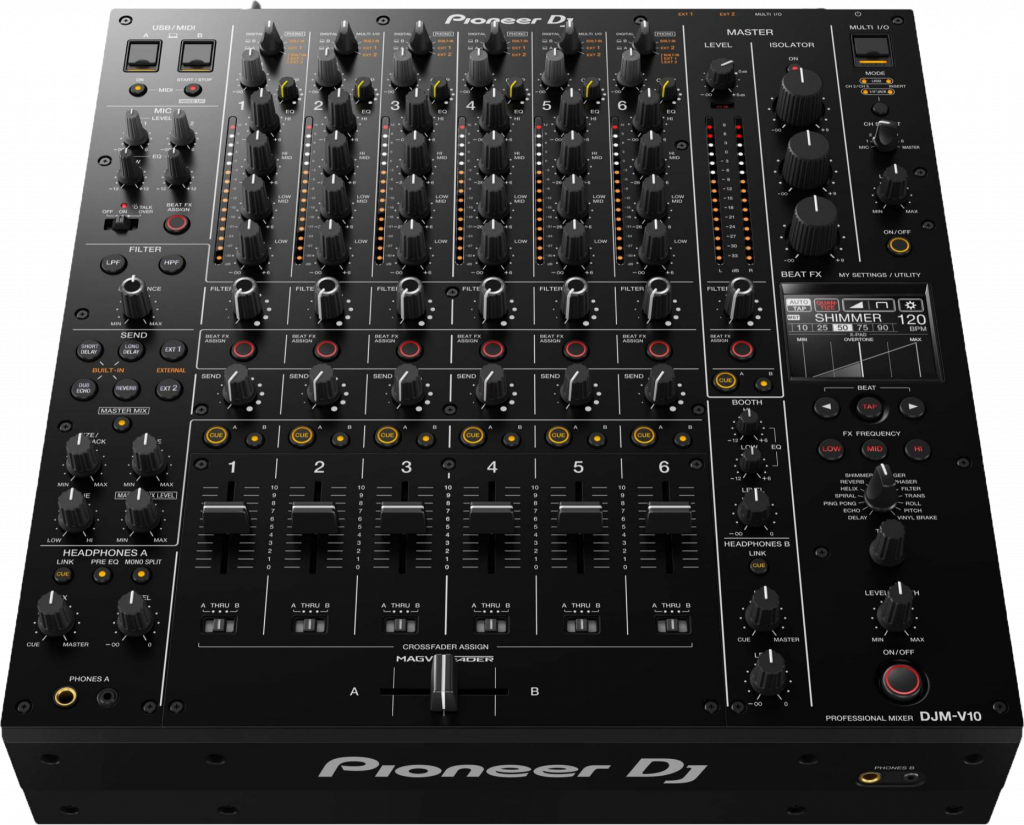Select the EXT 1 send button

pos(172,349)
